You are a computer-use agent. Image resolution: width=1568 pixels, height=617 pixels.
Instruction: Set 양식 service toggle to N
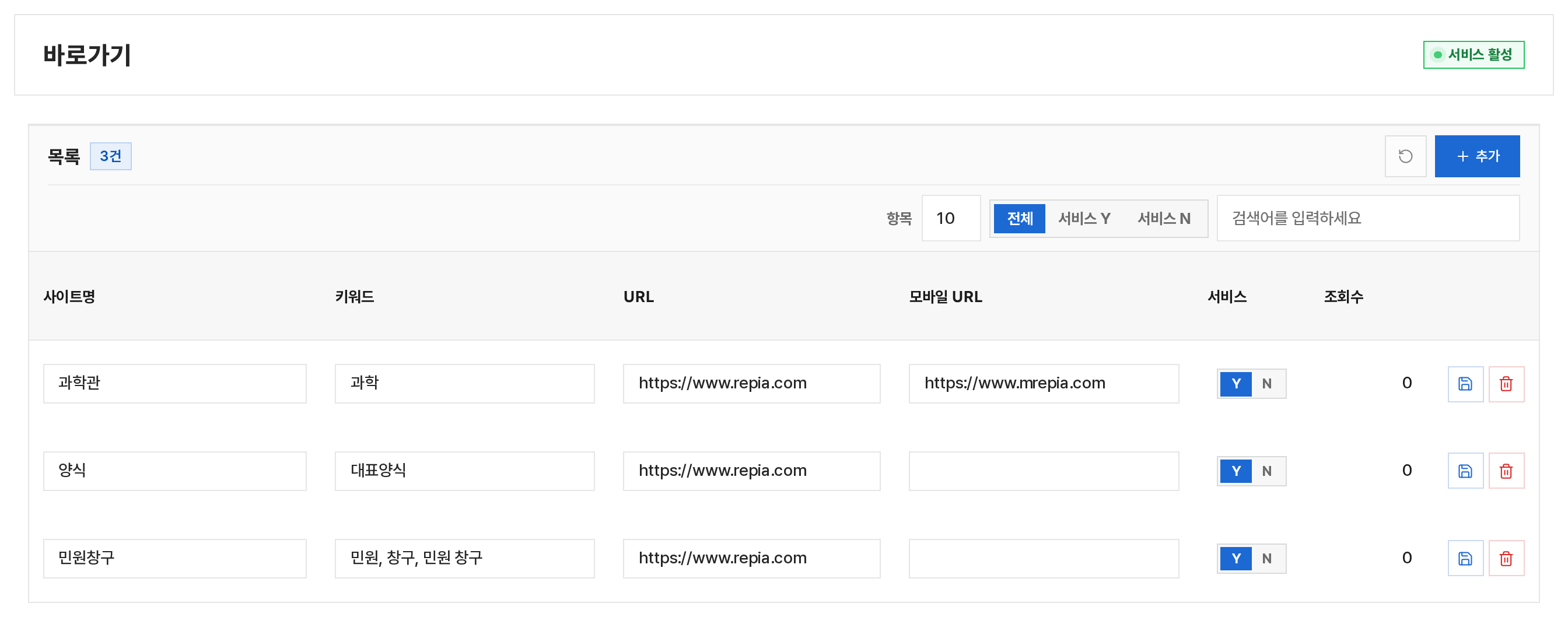(1266, 471)
